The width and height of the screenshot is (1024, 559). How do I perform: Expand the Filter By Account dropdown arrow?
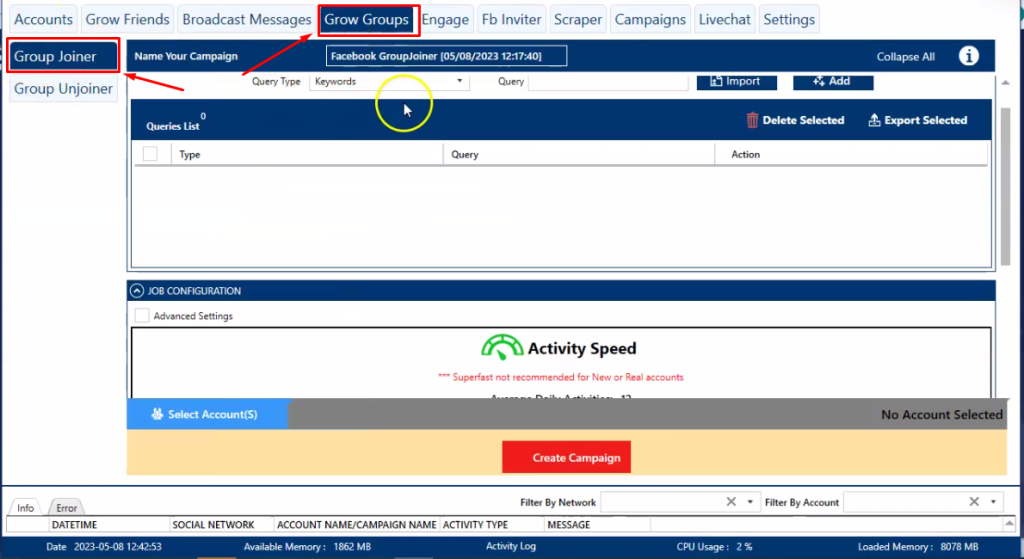(993, 502)
